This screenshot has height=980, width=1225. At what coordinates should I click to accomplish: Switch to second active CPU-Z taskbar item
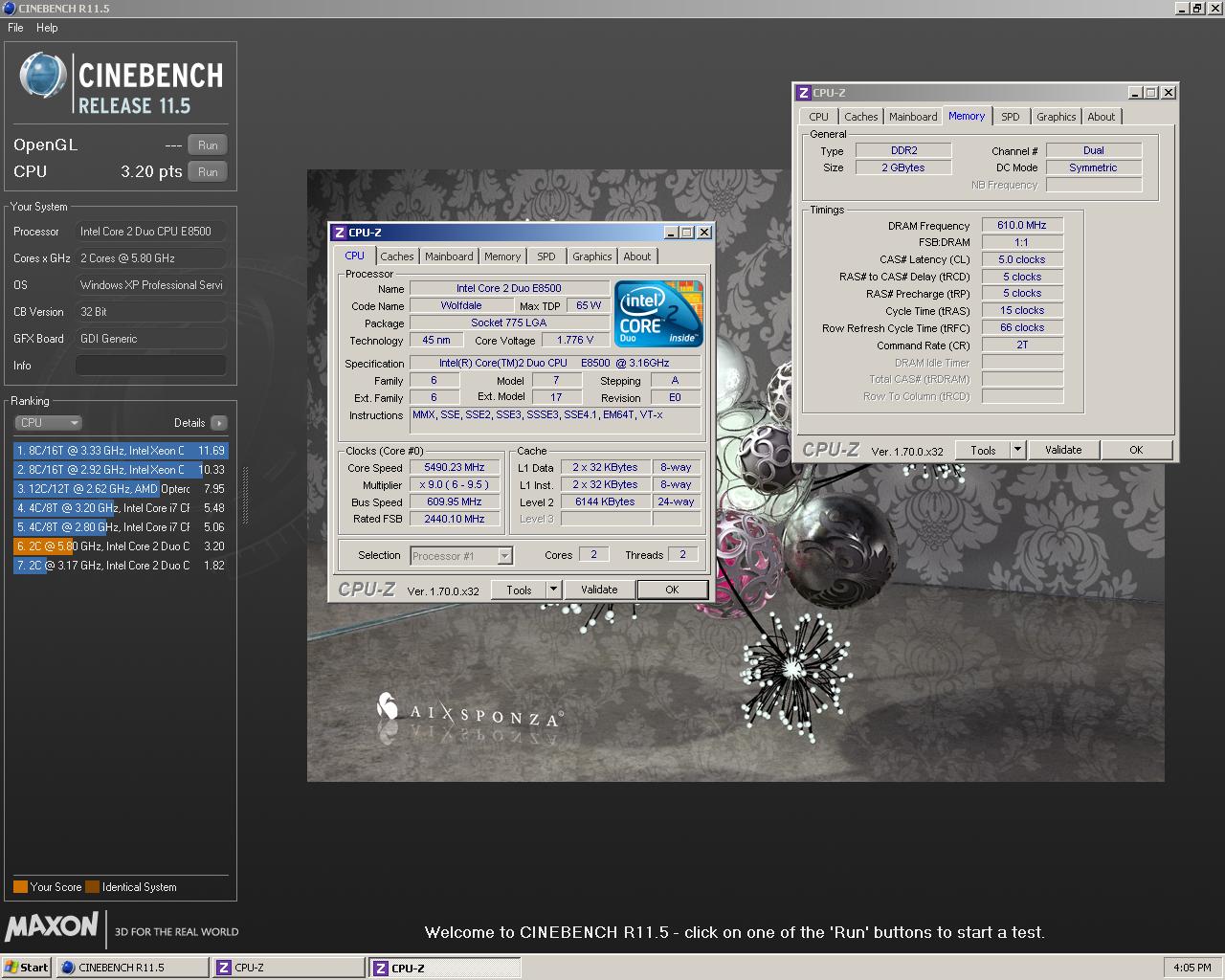[x=446, y=968]
